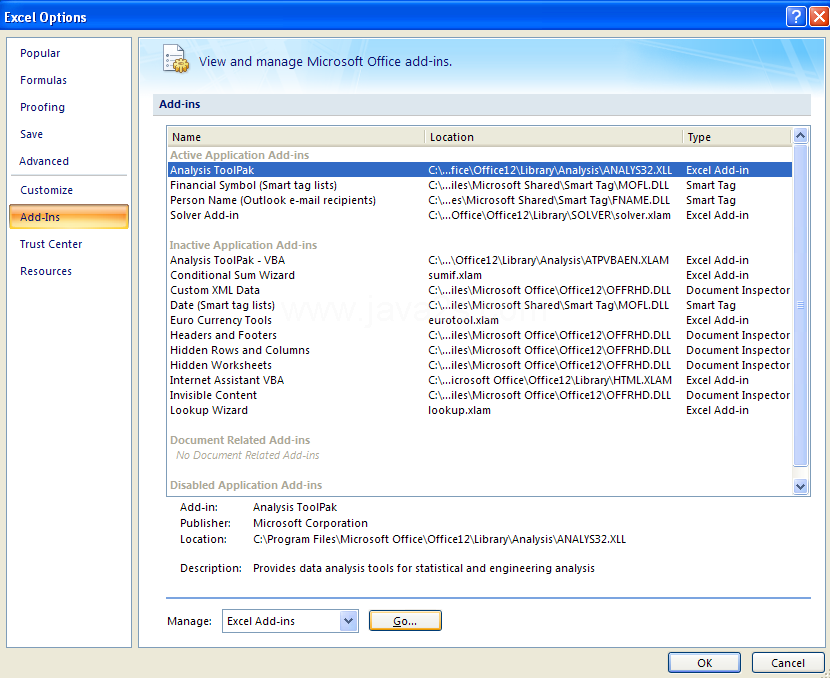Select the Invisible Content row

[480, 395]
